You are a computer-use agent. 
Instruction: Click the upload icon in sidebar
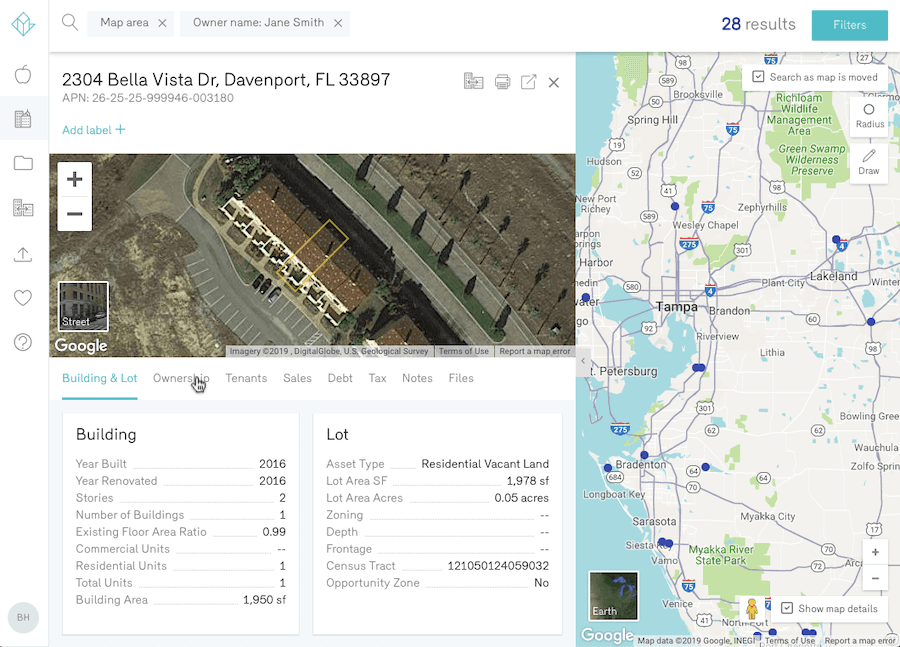23,254
